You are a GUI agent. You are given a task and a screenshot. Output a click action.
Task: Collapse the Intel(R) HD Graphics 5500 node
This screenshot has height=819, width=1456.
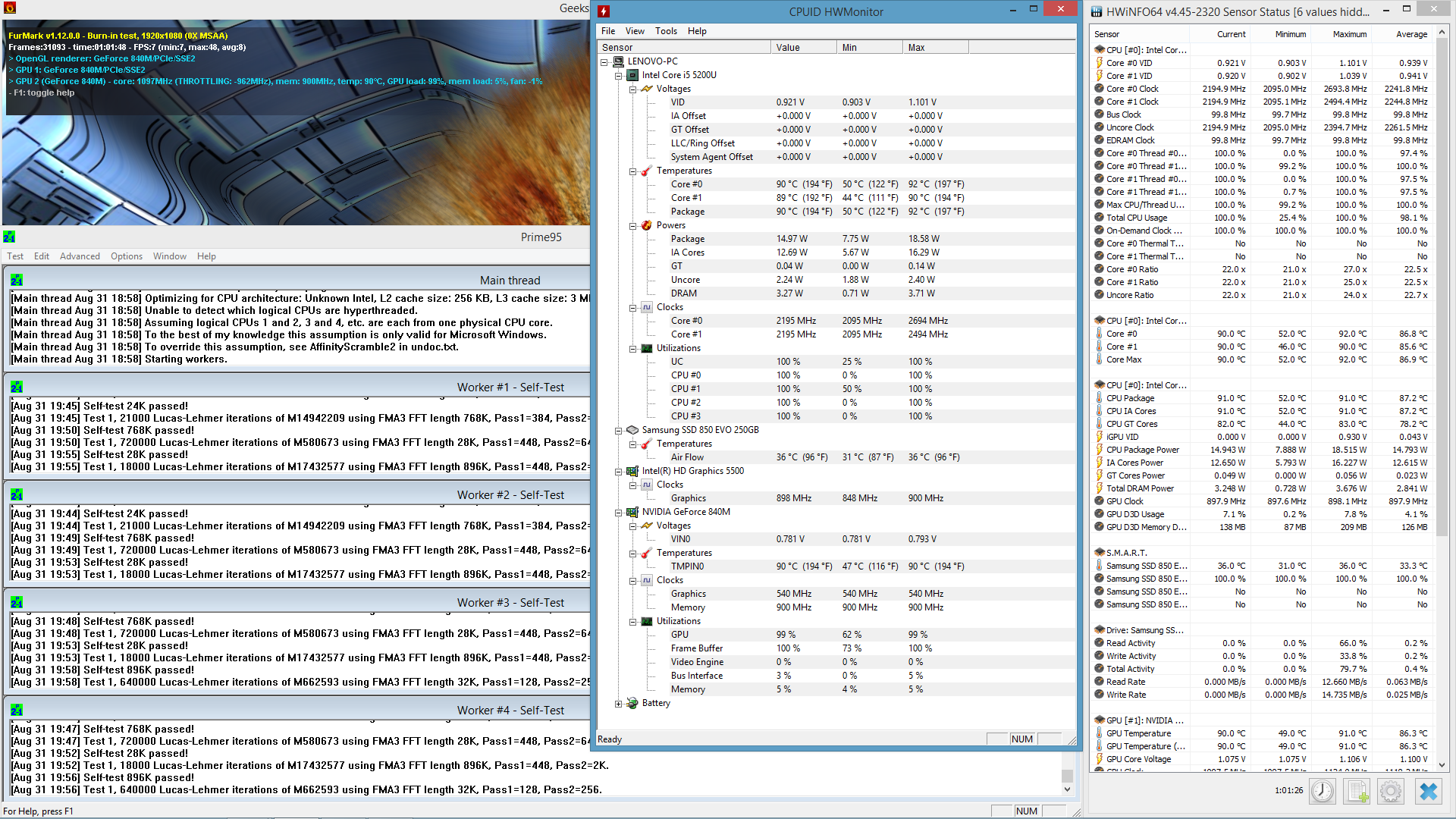[x=618, y=472]
